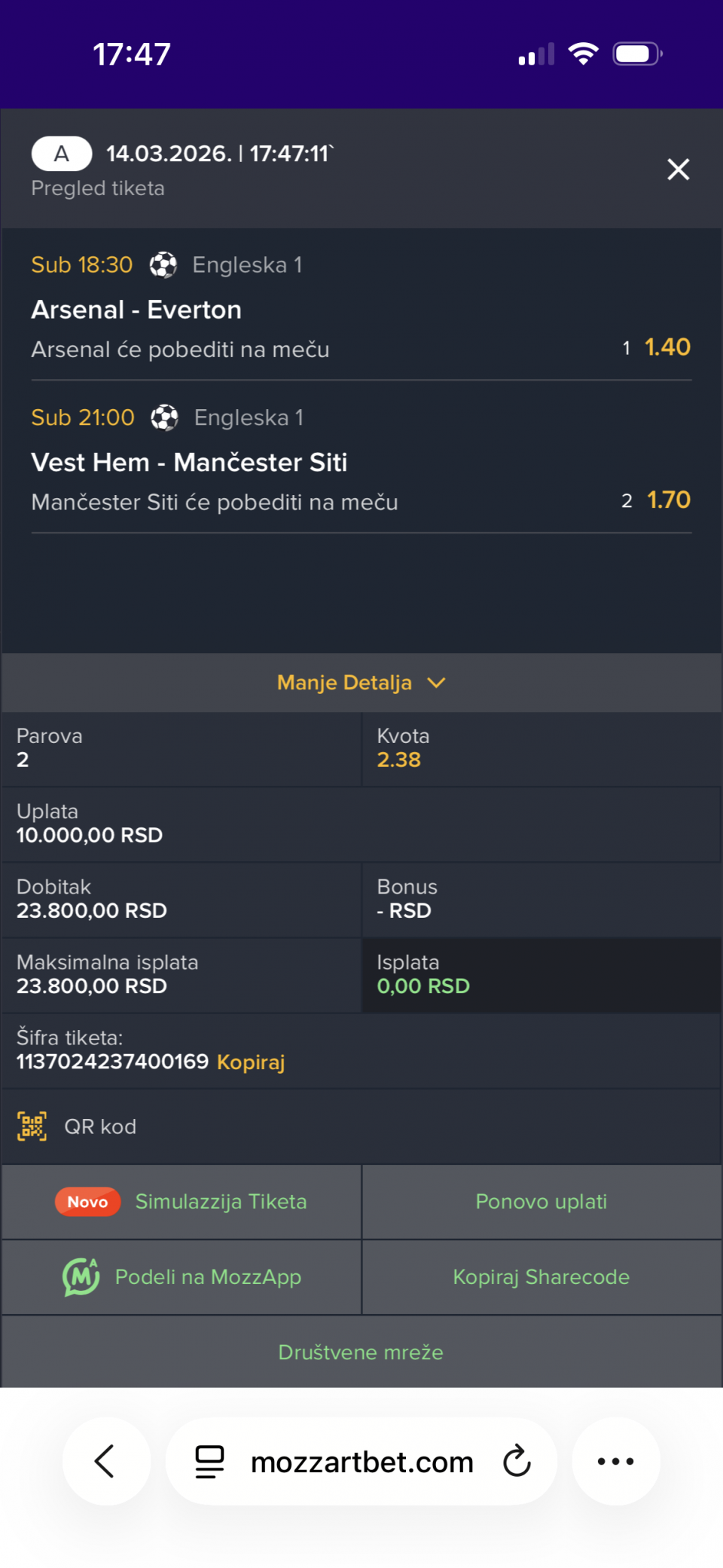This screenshot has width=723, height=1568.
Task: Copy ticket code with Kopiraj
Action: (x=251, y=1062)
